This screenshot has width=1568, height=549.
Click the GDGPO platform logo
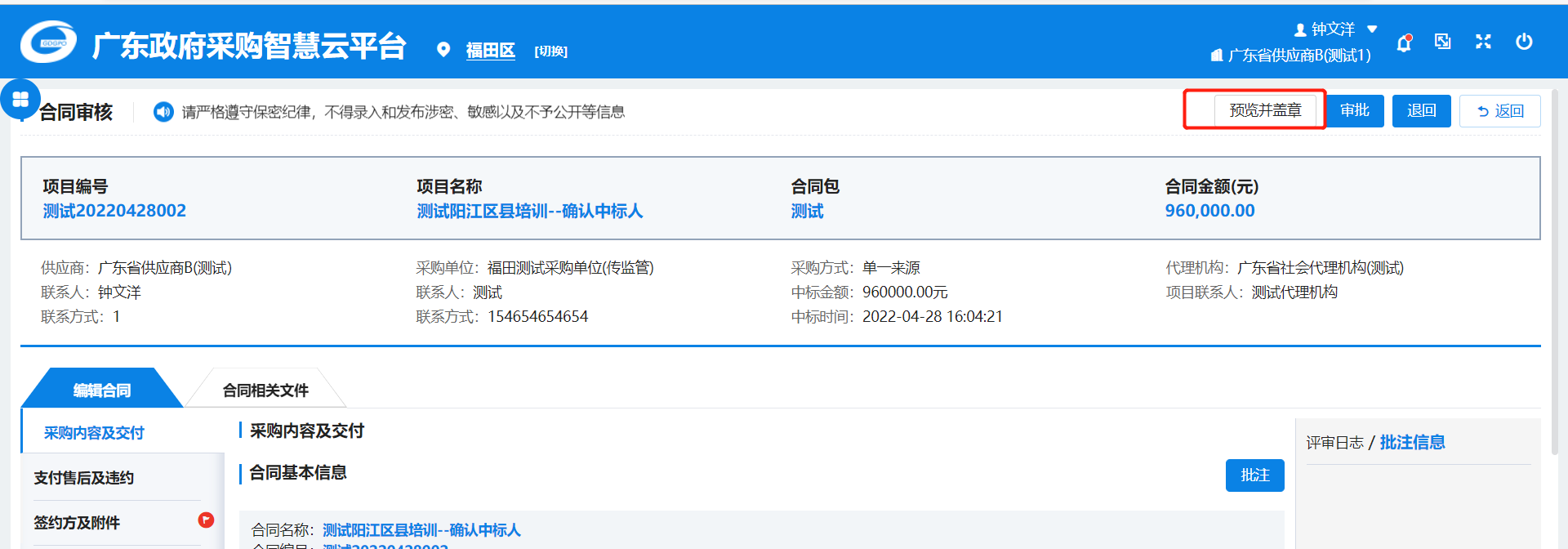click(49, 42)
